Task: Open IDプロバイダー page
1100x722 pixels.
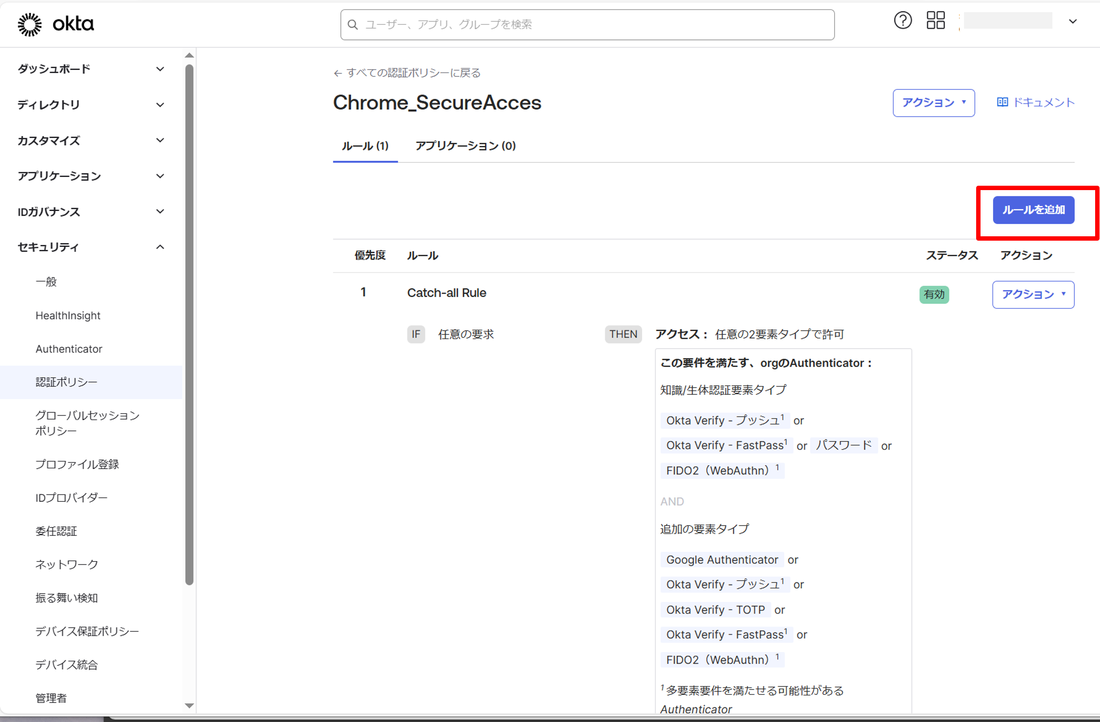Action: coord(72,498)
